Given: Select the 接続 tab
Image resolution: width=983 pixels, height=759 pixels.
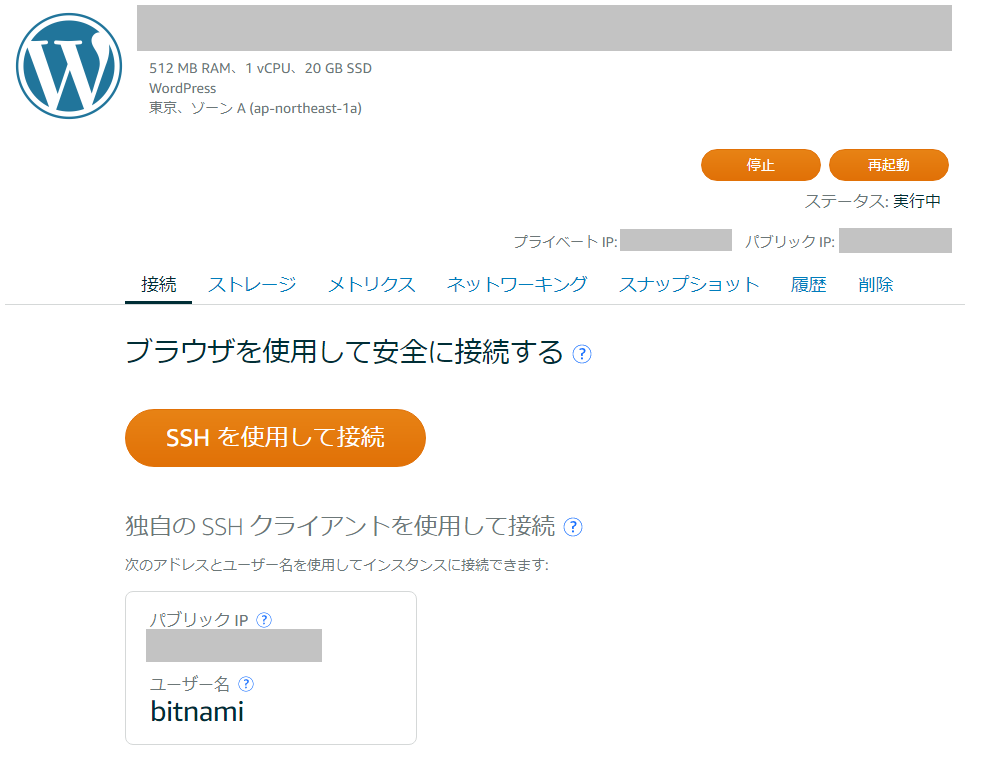Looking at the screenshot, I should [159, 285].
